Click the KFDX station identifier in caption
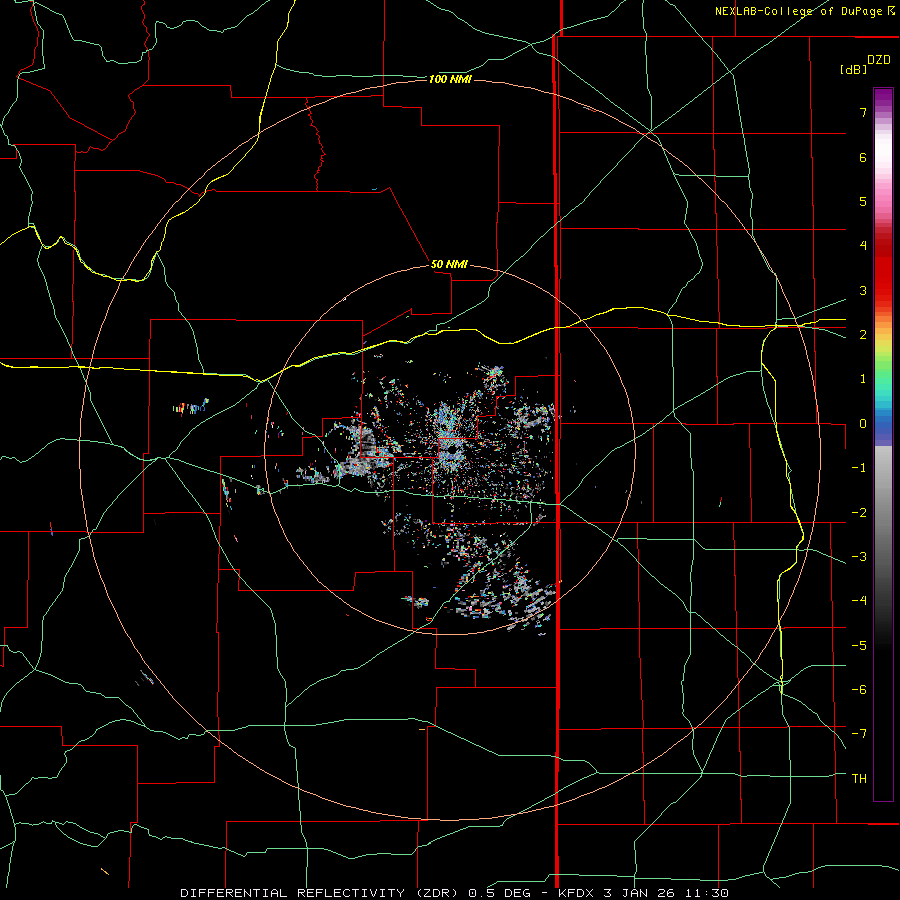The height and width of the screenshot is (900, 900). pos(577,893)
